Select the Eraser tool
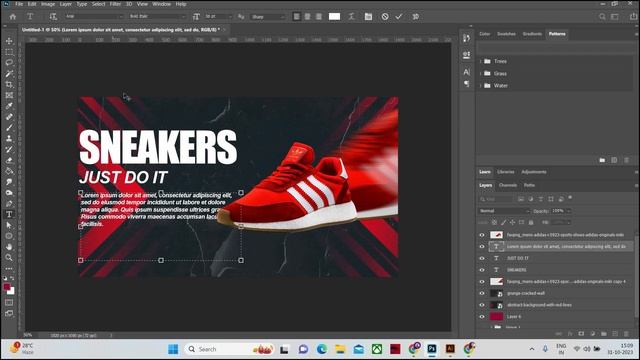 pos(9,160)
